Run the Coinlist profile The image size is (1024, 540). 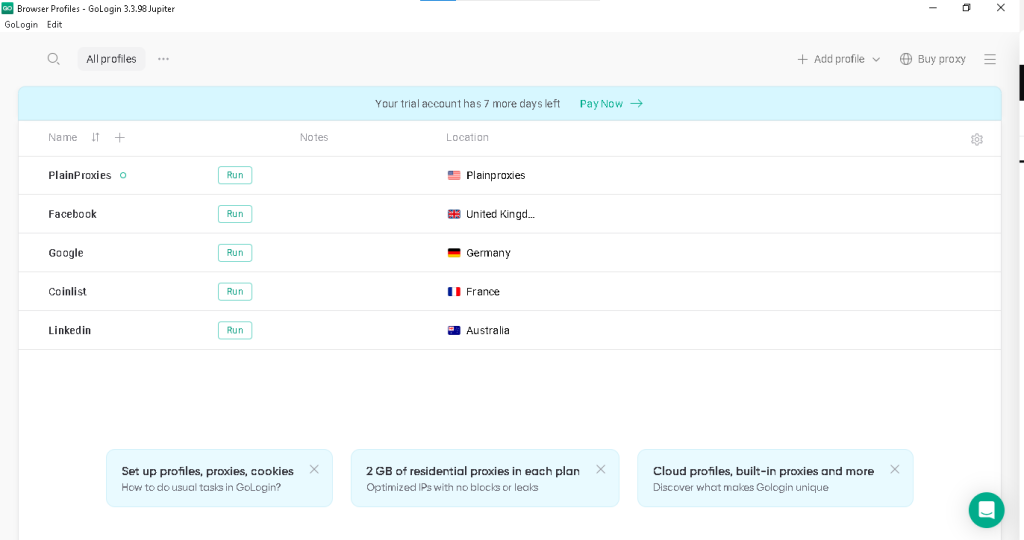coord(235,291)
